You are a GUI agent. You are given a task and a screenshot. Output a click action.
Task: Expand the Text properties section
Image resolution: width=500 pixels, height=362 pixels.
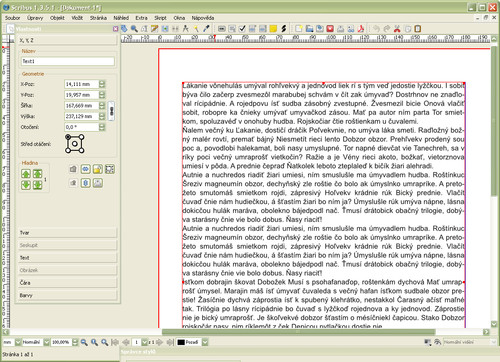point(68,258)
